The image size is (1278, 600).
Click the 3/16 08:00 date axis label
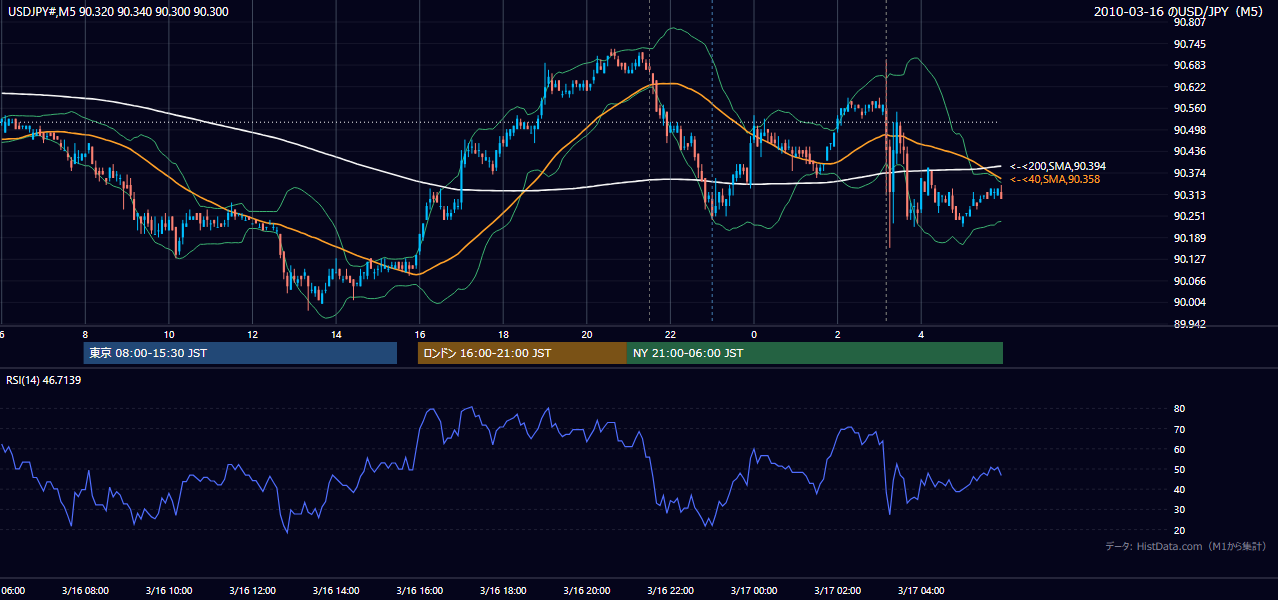tap(84, 591)
